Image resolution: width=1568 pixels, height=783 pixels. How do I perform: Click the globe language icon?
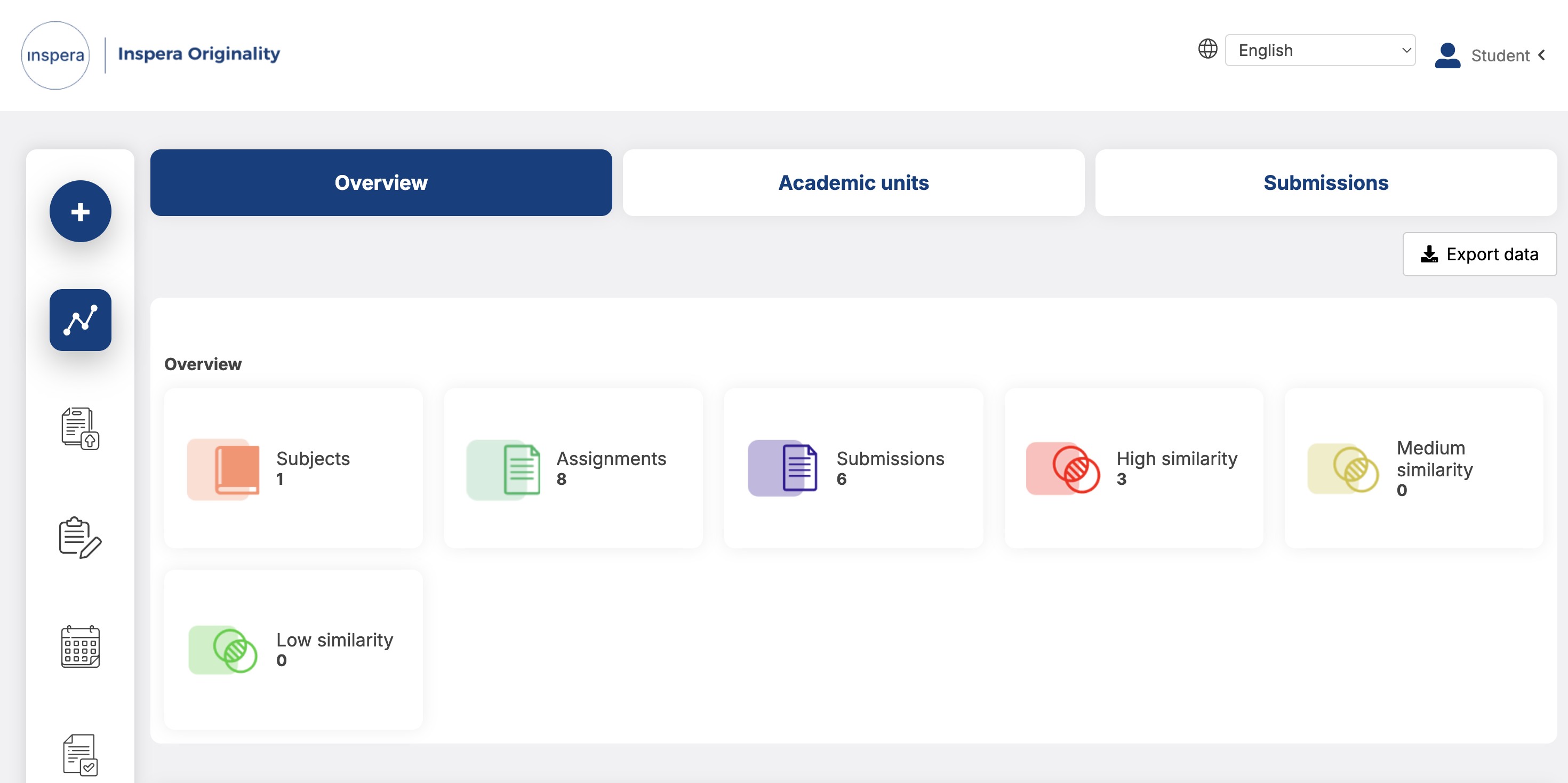pyautogui.click(x=1207, y=49)
